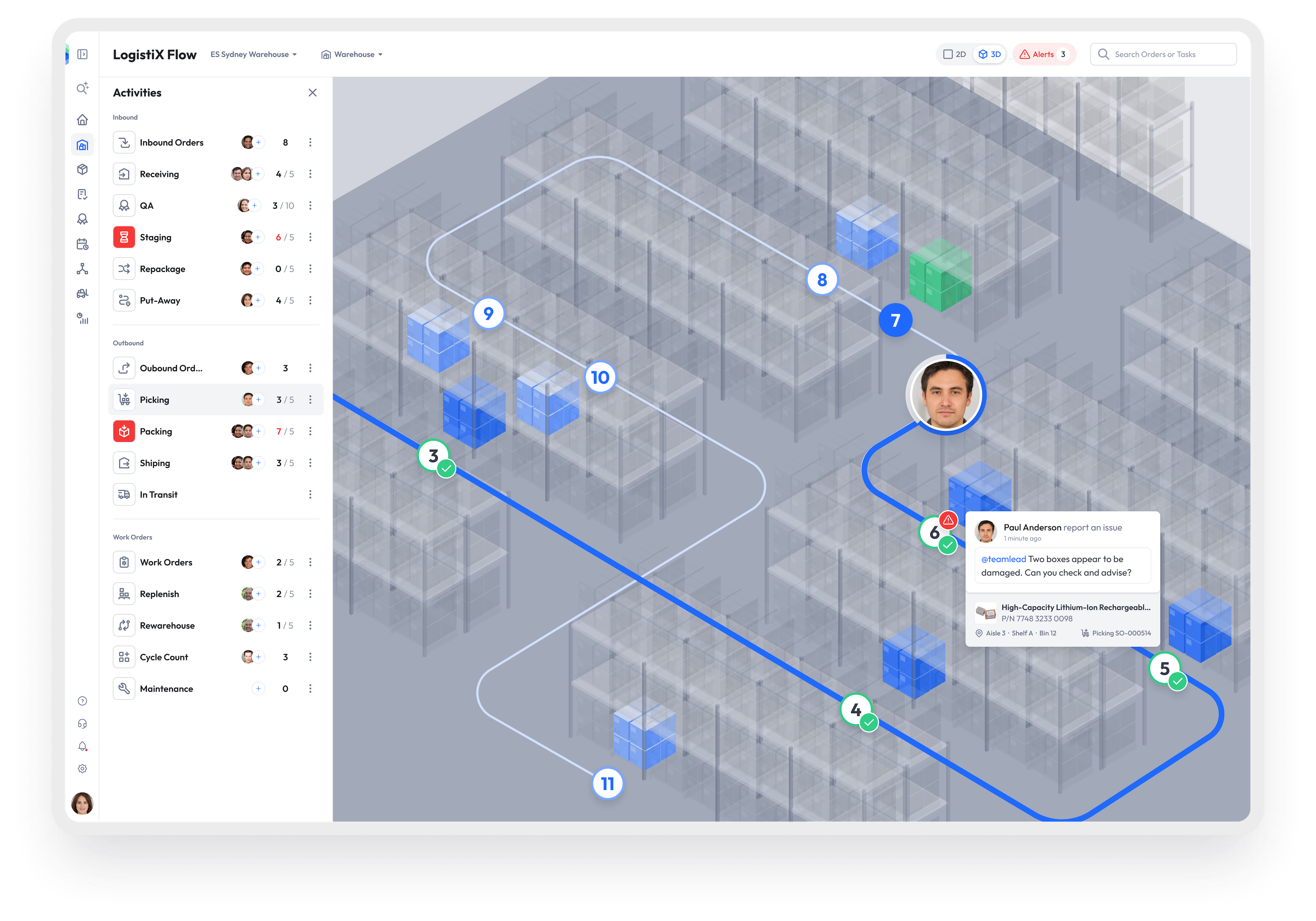This screenshot has width=1316, height=921.
Task: Collapse the navigation sidebar using top-left icon
Action: point(82,54)
